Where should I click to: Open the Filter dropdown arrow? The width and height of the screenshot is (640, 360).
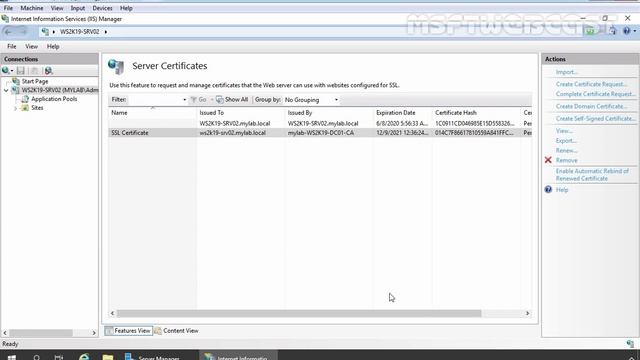click(184, 100)
